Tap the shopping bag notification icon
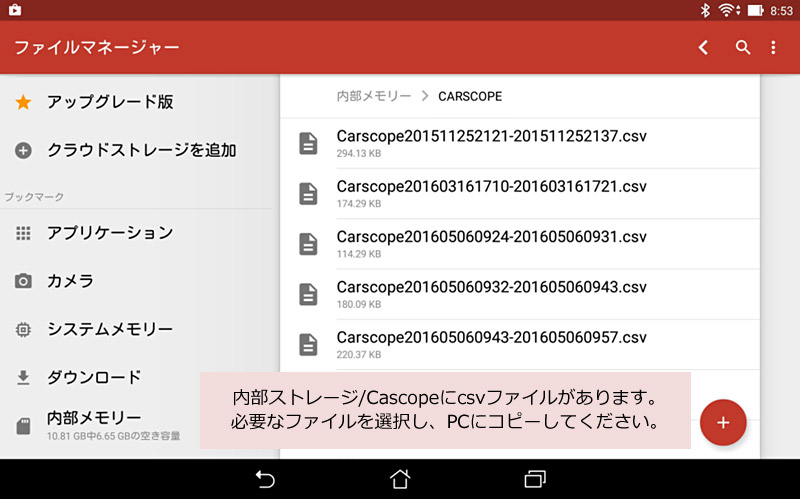 15,10
